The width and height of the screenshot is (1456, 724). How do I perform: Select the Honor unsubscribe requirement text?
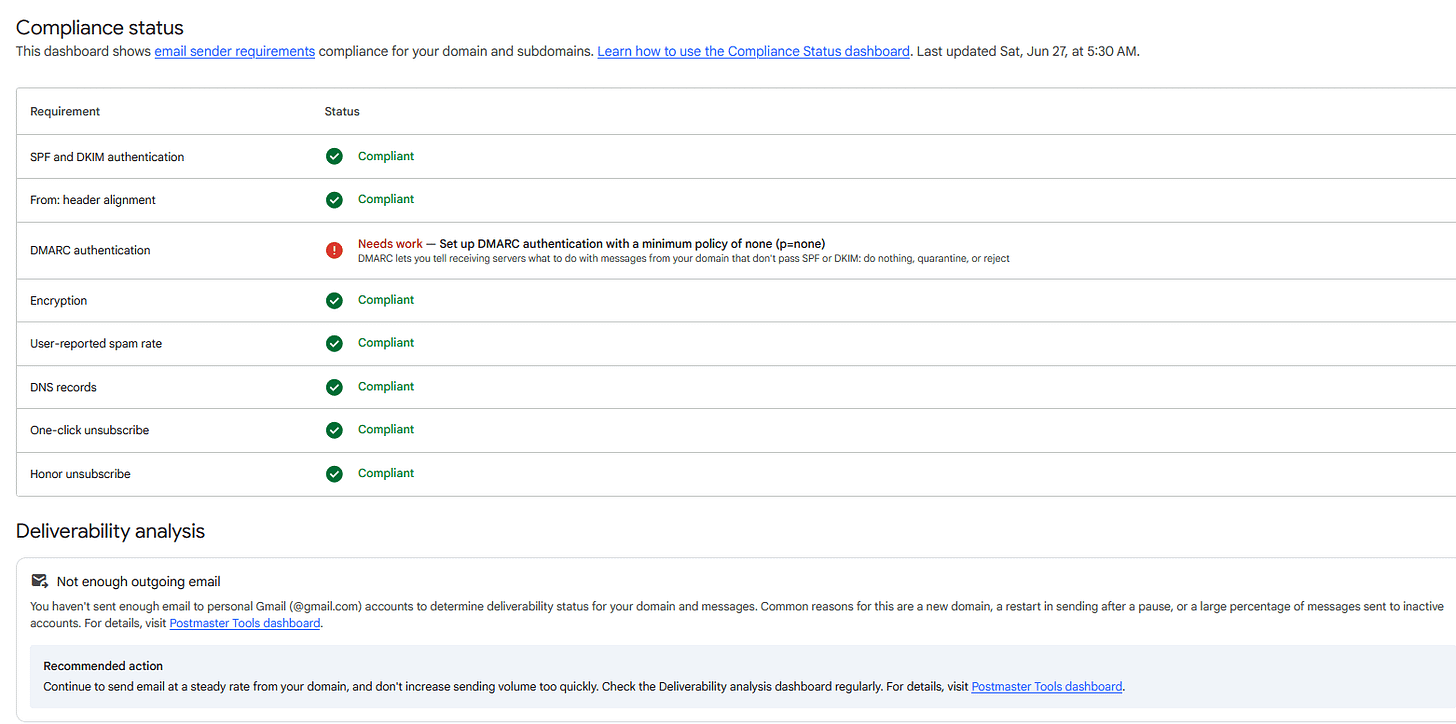tap(80, 474)
